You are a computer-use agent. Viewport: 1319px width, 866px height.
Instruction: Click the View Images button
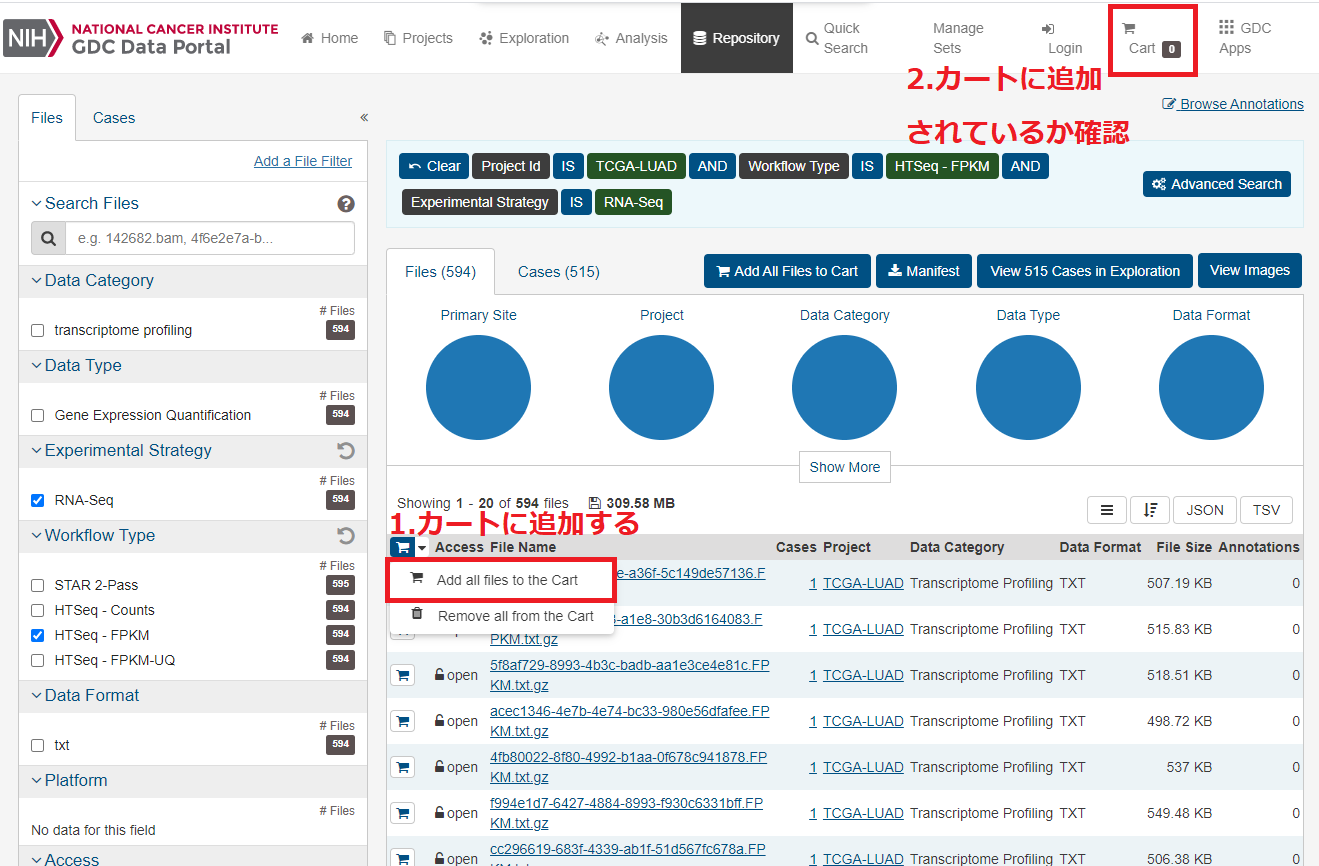(1250, 270)
